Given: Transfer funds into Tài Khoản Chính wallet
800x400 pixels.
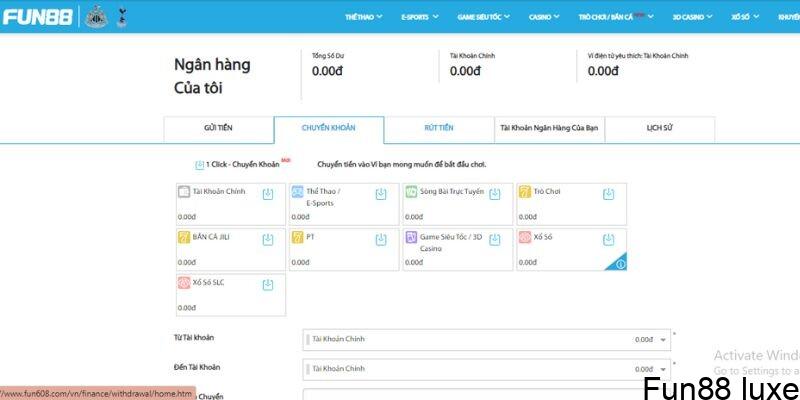Looking at the screenshot, I should [268, 194].
